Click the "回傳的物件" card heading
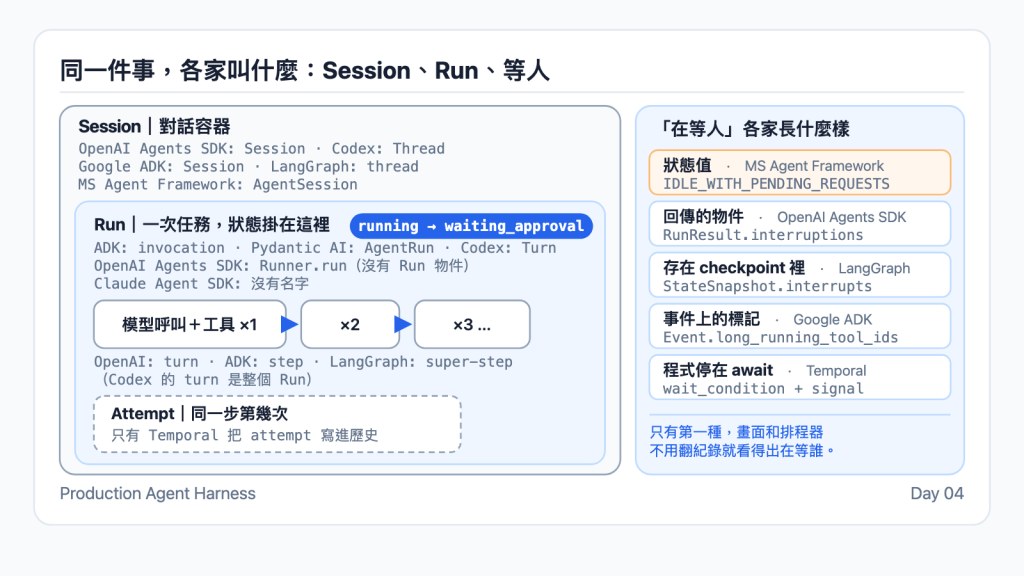This screenshot has width=1024, height=576. click(x=703, y=216)
